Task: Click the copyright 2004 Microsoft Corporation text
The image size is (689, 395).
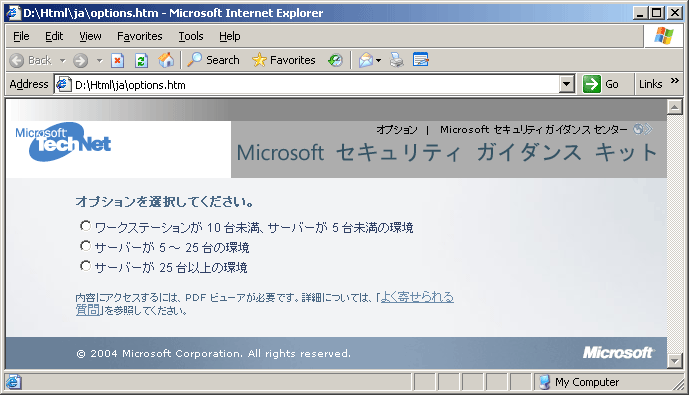Action: pyautogui.click(x=214, y=353)
